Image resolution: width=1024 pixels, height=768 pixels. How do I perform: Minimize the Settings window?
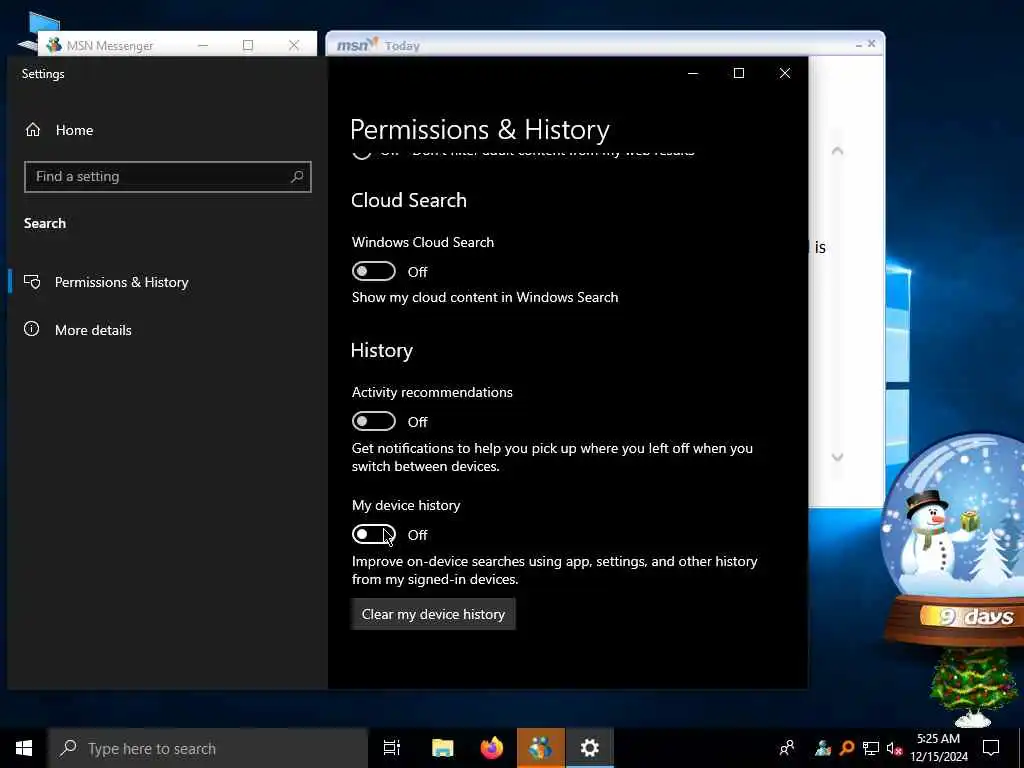[693, 73]
